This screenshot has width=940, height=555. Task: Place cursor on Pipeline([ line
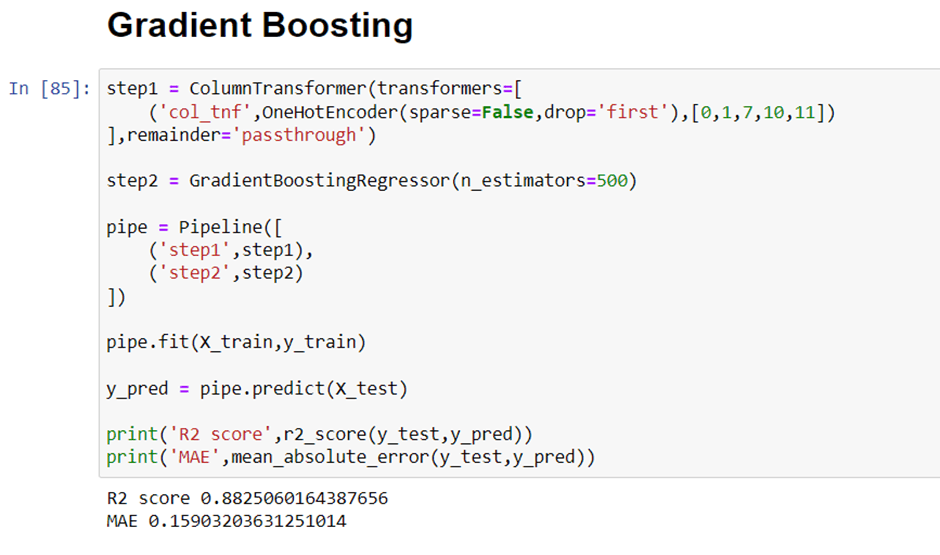(x=194, y=227)
